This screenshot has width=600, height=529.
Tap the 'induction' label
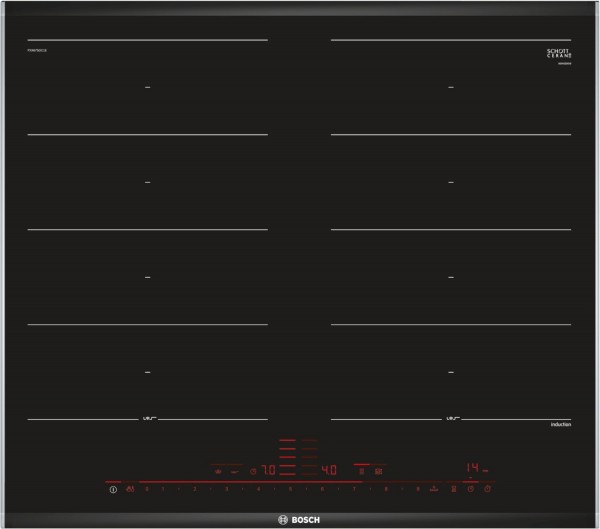point(561,425)
